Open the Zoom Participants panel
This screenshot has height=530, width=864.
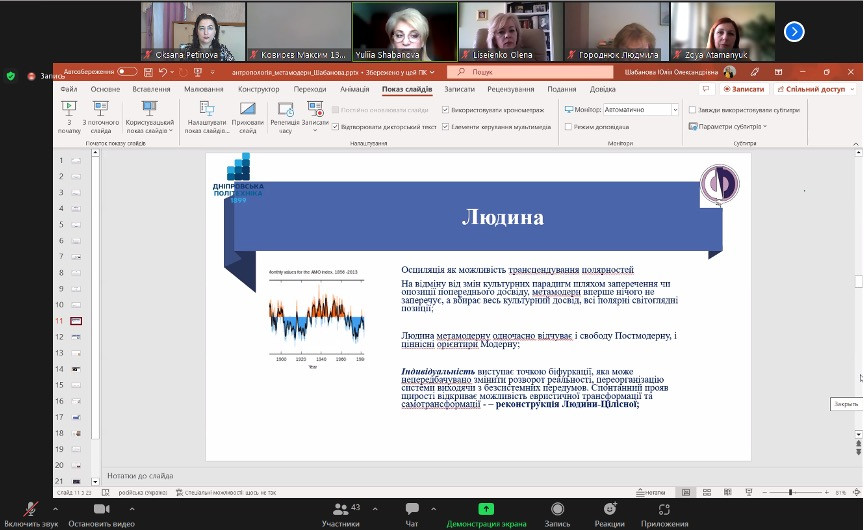(x=340, y=512)
